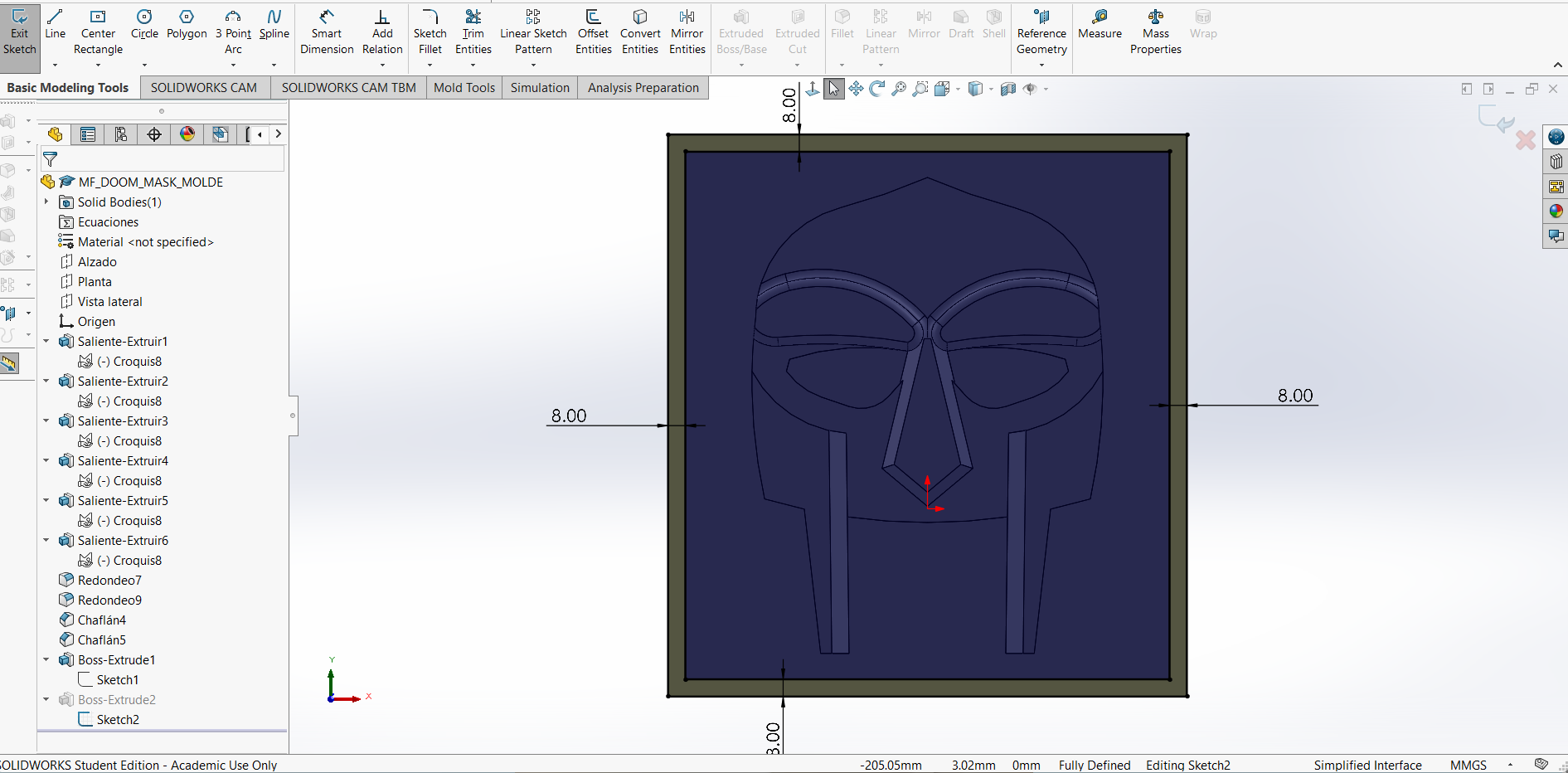This screenshot has width=1568, height=773.
Task: Collapse the Boss-Extrude2 feature
Action: click(x=46, y=699)
